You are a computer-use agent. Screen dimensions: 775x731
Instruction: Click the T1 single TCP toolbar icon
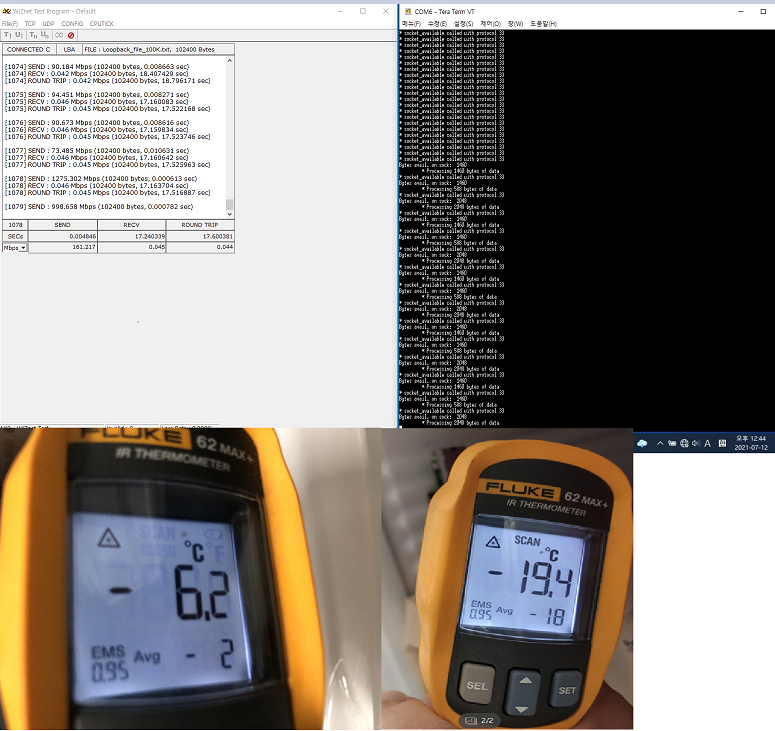[x=7, y=35]
